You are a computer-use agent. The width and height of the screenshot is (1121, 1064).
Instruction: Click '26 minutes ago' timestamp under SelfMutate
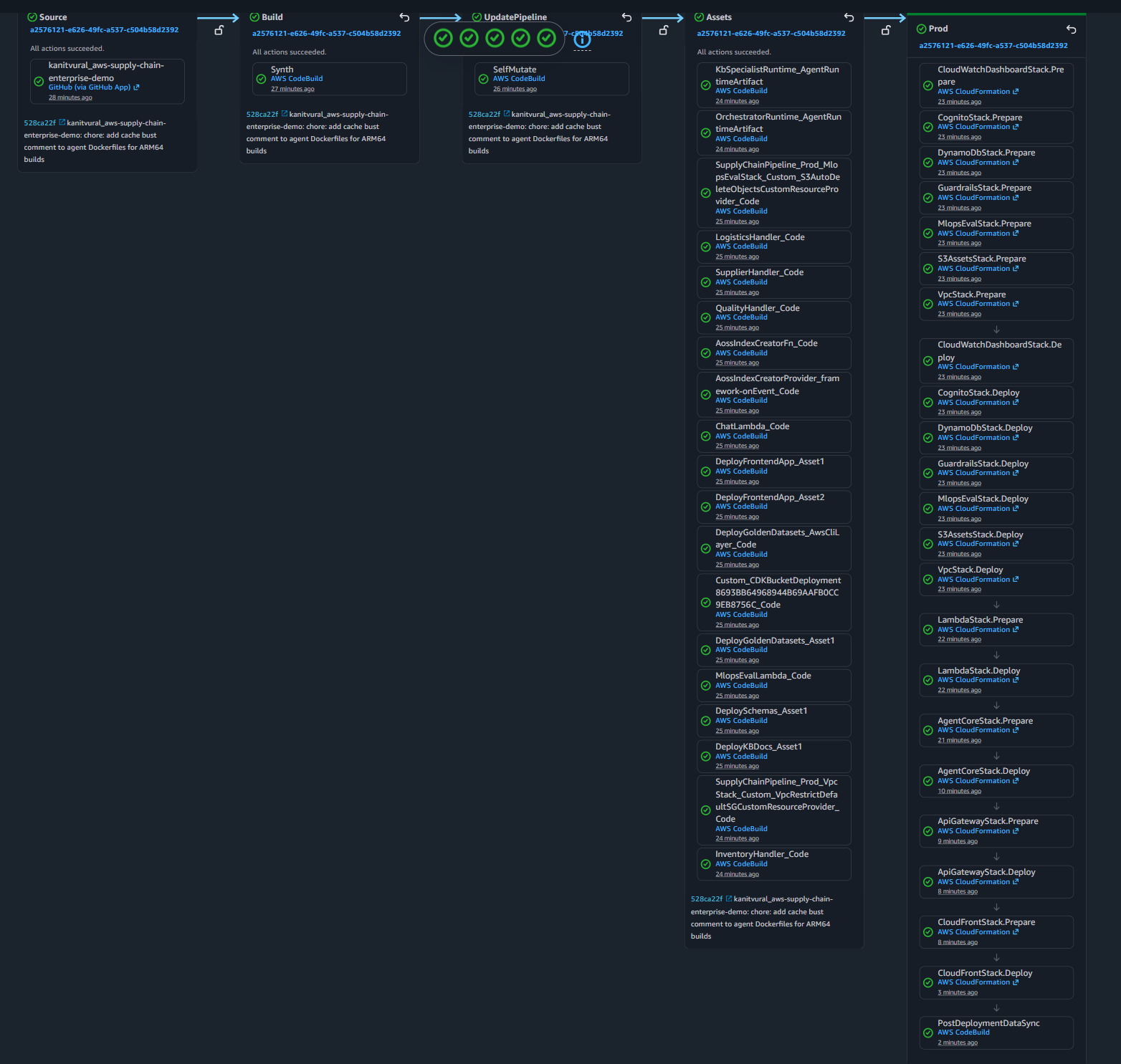point(515,89)
